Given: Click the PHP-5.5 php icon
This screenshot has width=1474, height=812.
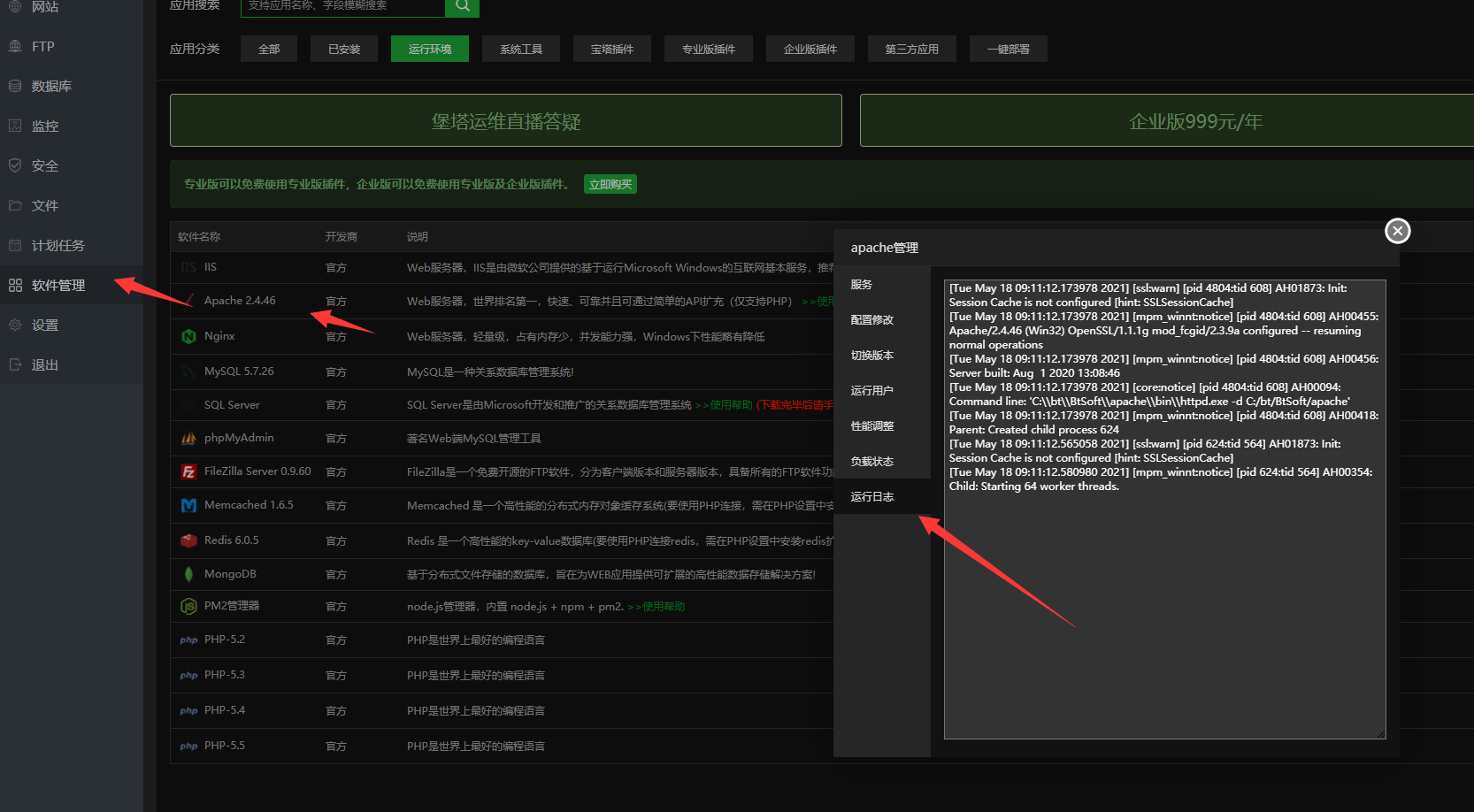Looking at the screenshot, I should point(188,746).
